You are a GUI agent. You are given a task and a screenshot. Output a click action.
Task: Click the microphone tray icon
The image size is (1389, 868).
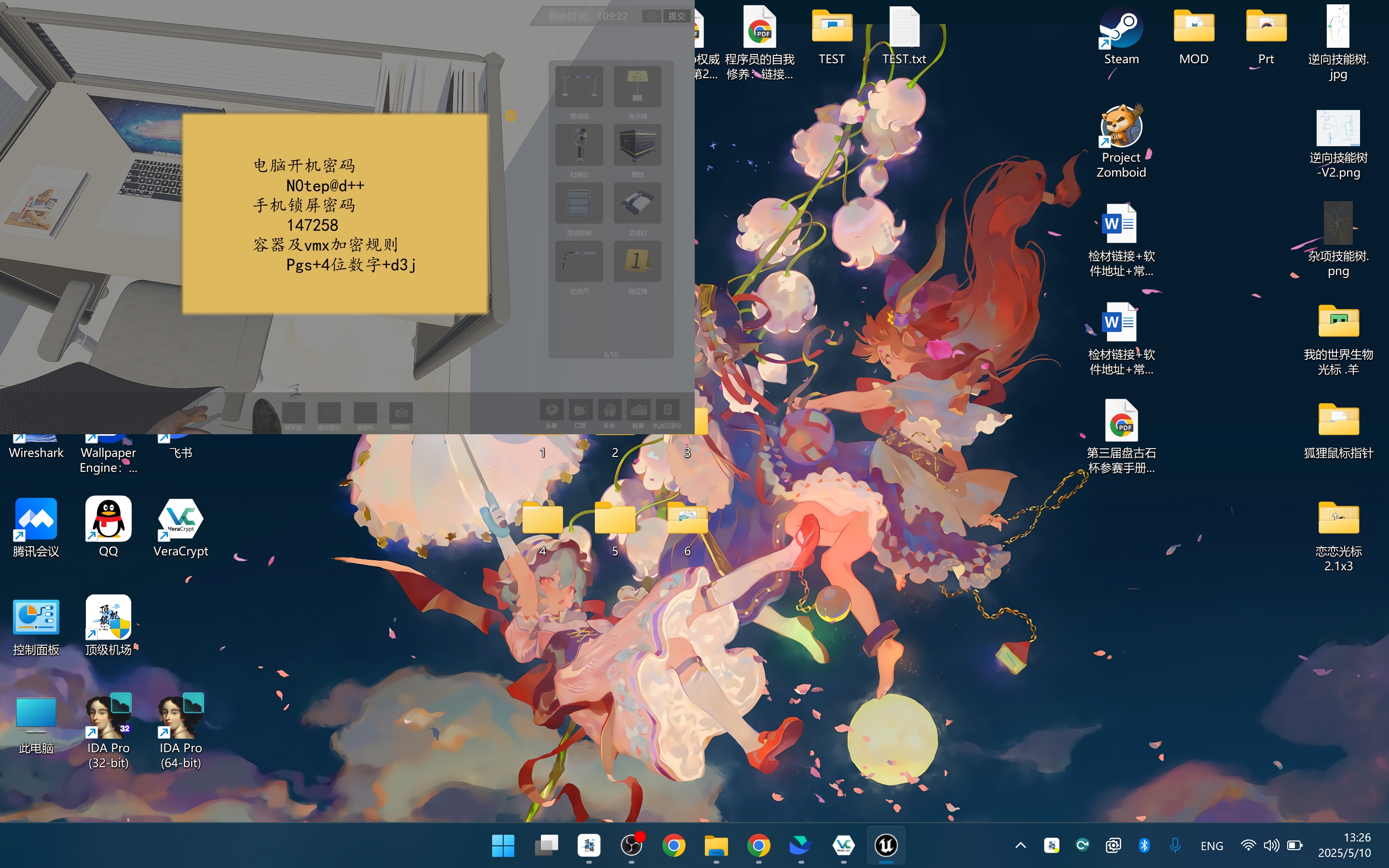pyautogui.click(x=1175, y=845)
